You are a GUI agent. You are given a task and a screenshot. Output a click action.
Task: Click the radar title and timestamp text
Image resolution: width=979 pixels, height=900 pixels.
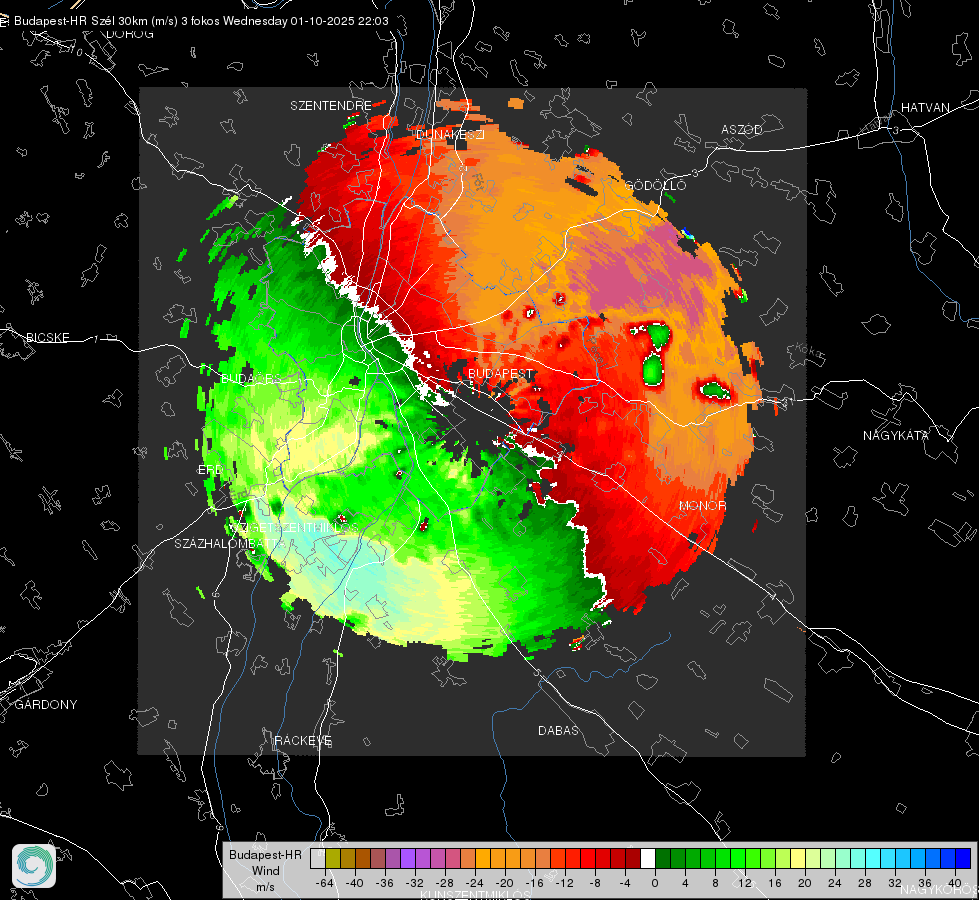pyautogui.click(x=201, y=21)
